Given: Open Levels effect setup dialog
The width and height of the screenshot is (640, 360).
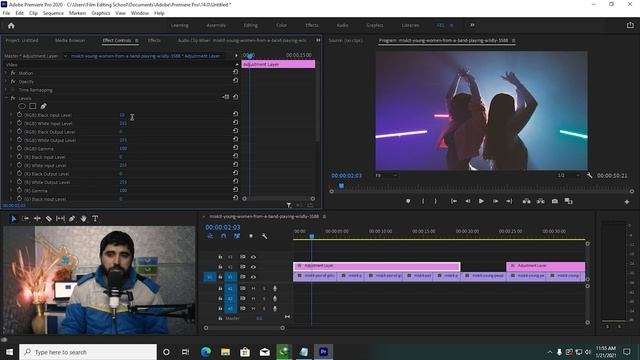Looking at the screenshot, I should coord(225,97).
